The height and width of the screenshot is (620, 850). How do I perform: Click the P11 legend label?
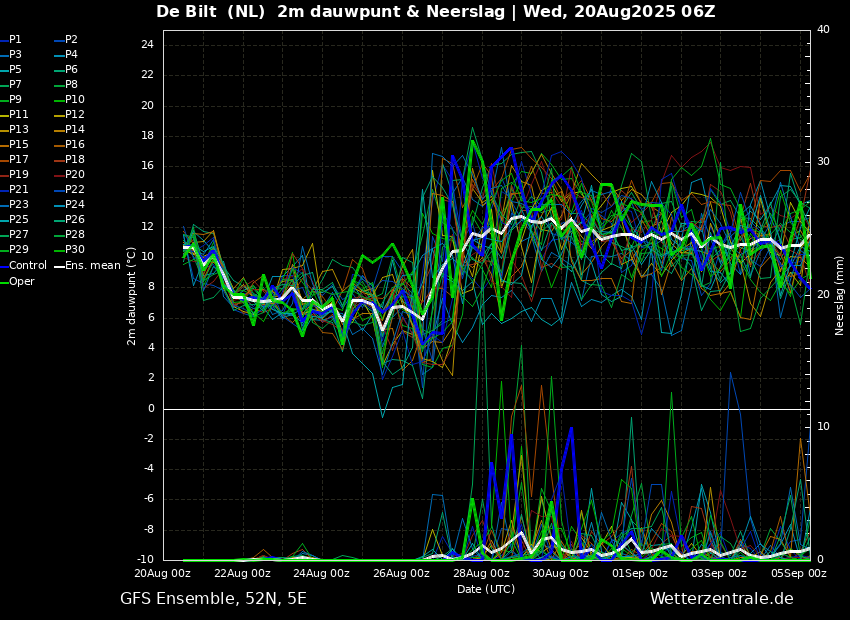tap(18, 114)
